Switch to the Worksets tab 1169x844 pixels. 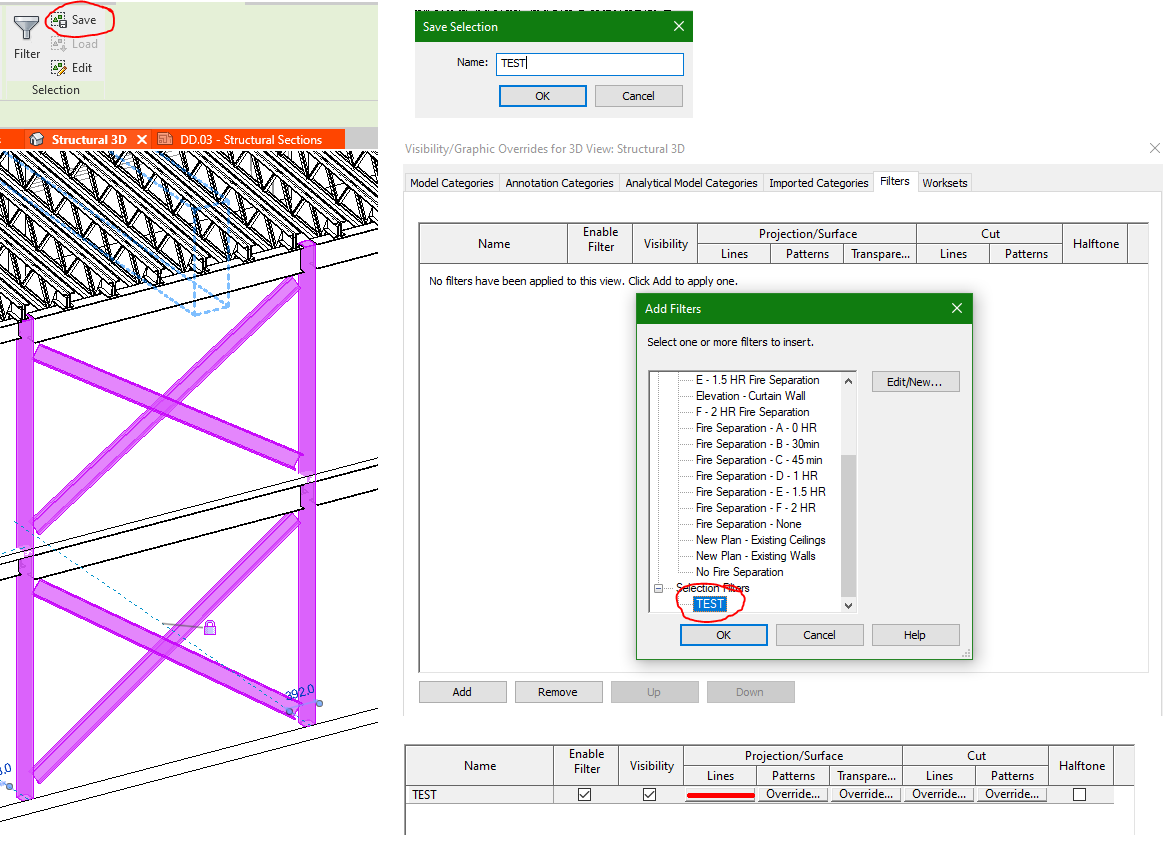point(944,182)
